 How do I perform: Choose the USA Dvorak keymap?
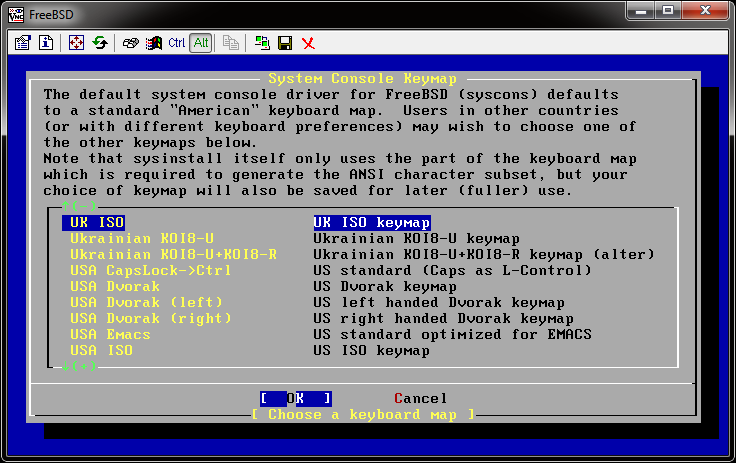click(115, 286)
